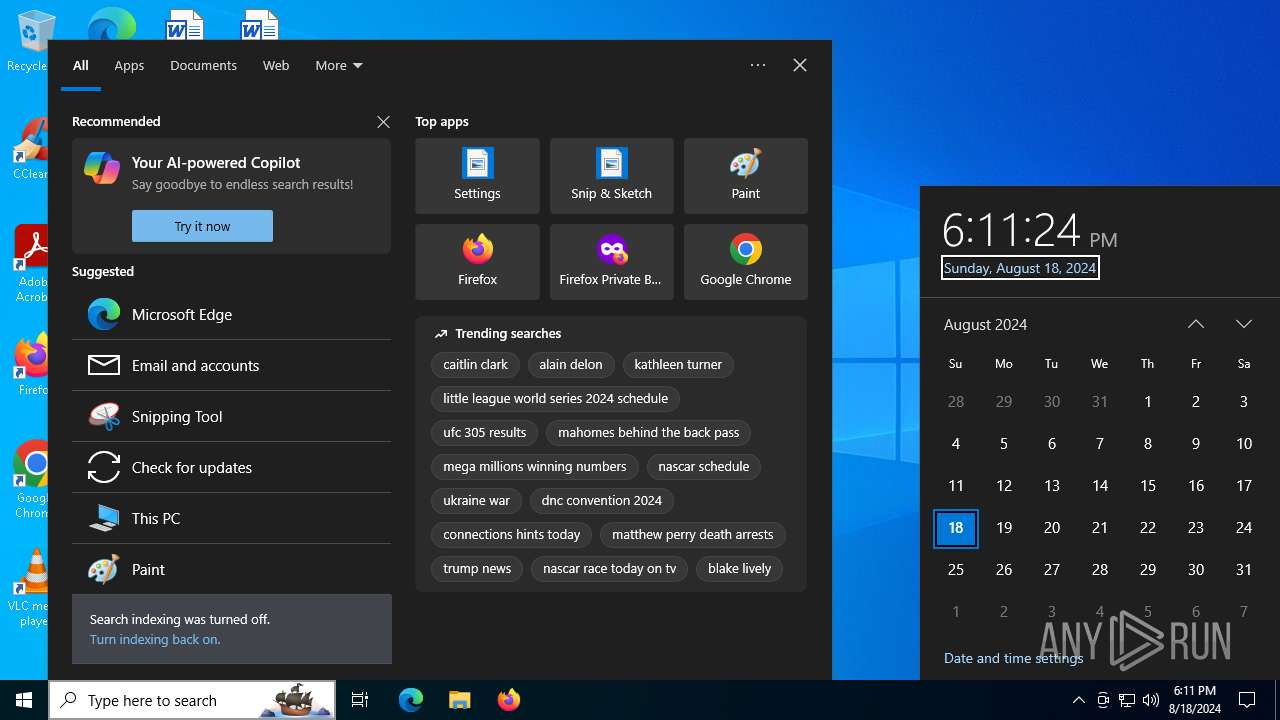
Task: Open Firefox Private Browsing tile
Action: click(611, 262)
